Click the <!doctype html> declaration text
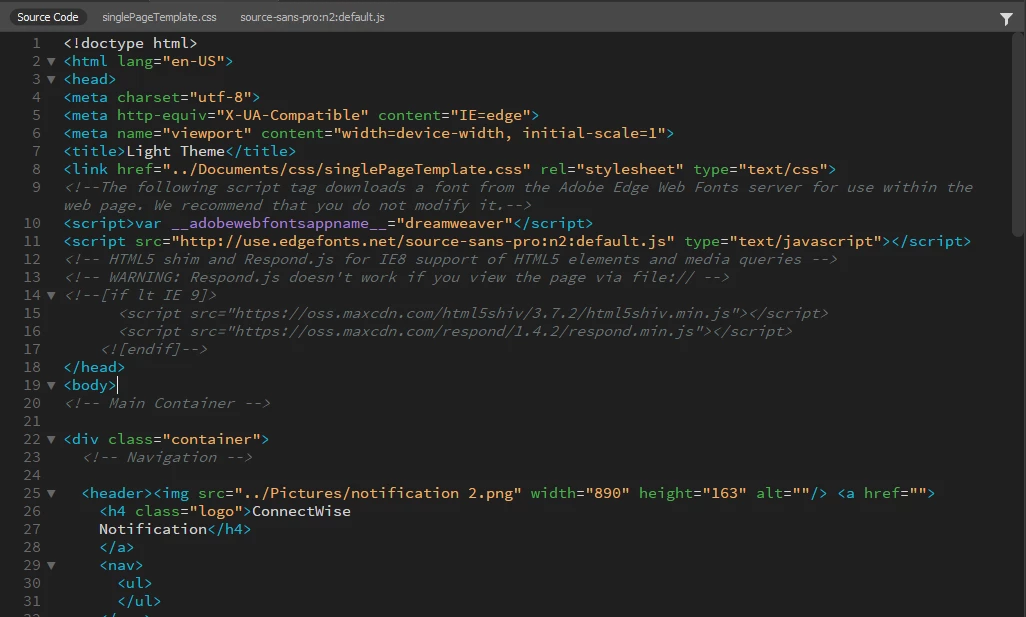The image size is (1026, 617). pos(130,43)
